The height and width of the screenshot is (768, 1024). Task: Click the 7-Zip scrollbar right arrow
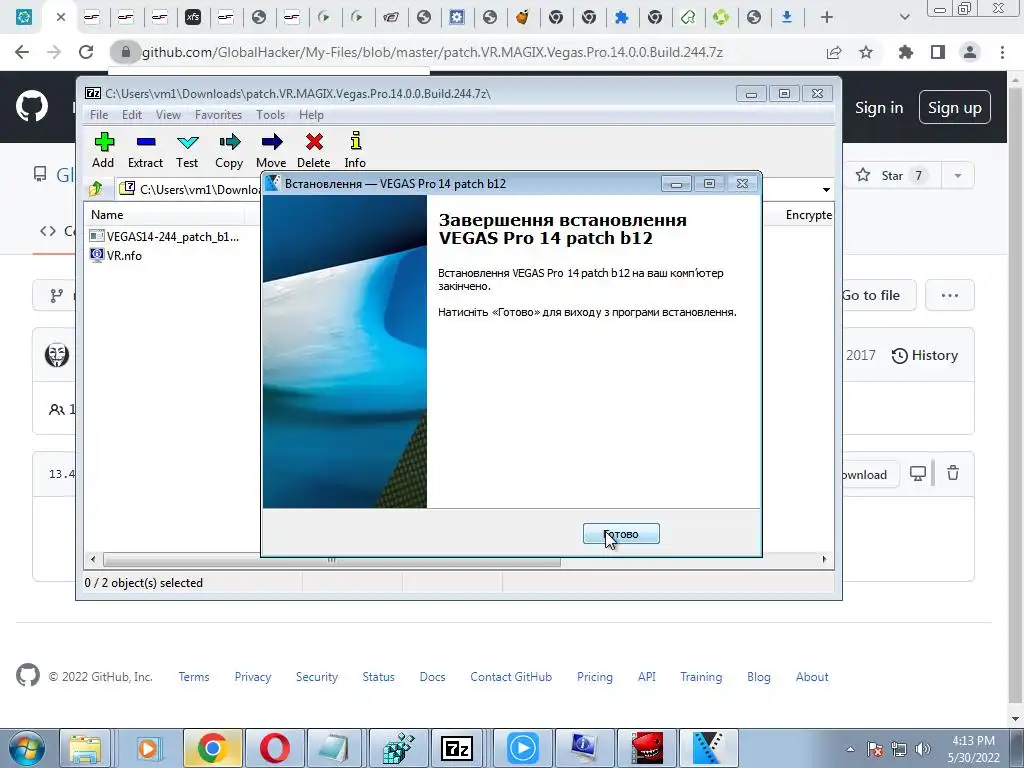pos(824,560)
